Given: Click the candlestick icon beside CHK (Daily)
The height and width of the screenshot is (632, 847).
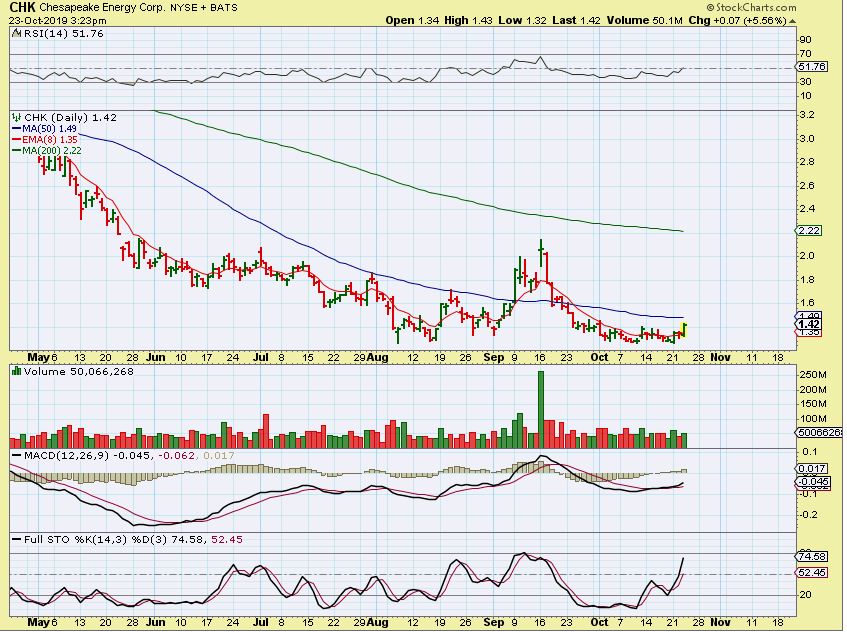Looking at the screenshot, I should click(x=17, y=117).
